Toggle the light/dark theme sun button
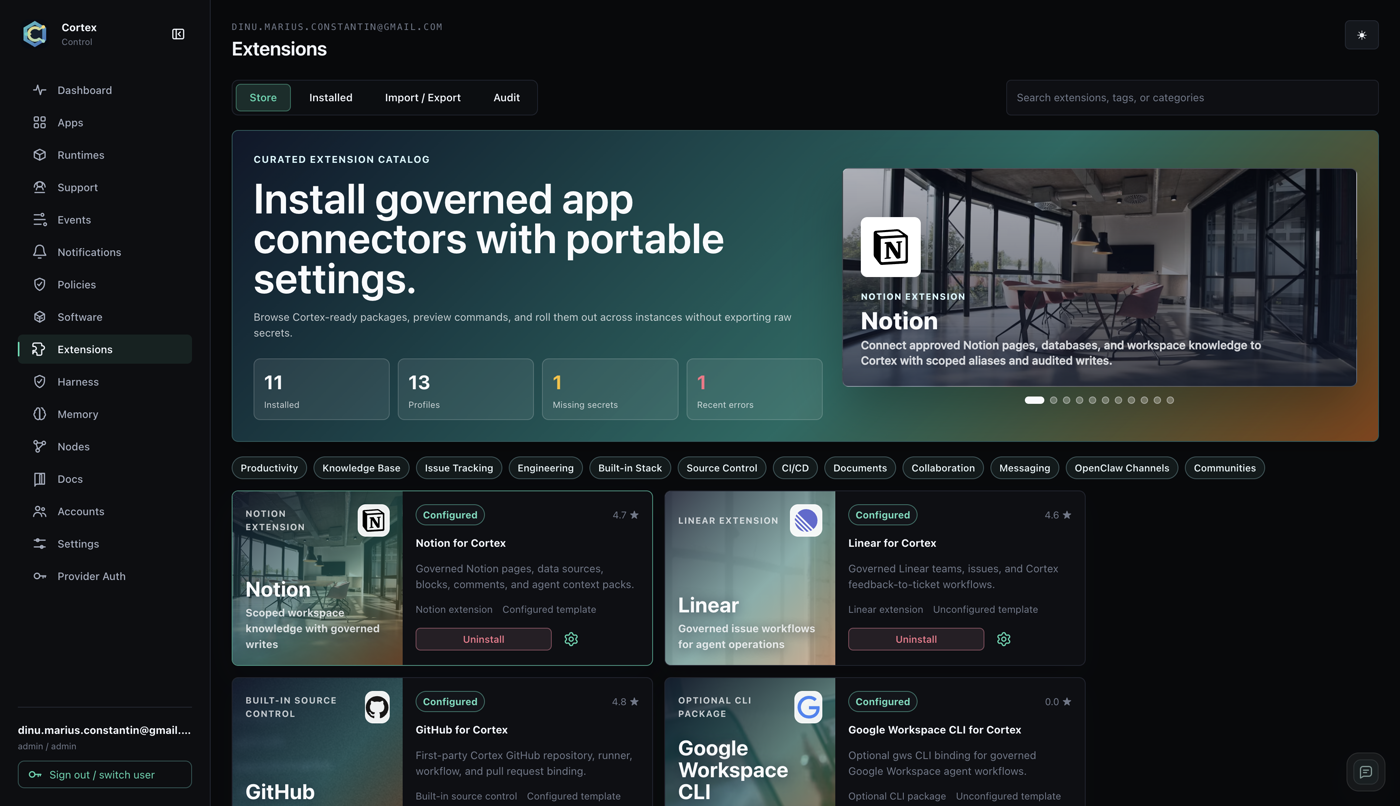 click(1361, 35)
